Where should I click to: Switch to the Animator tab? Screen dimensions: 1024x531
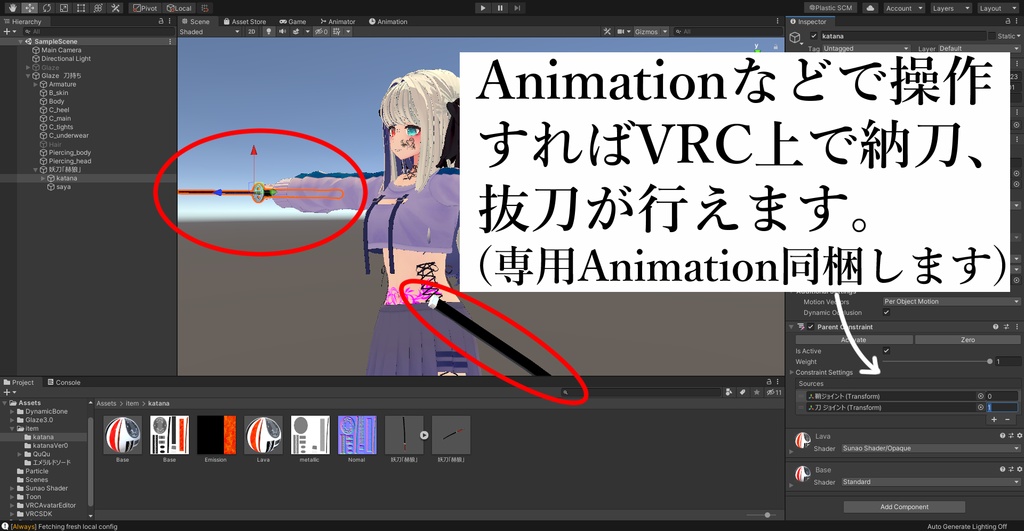pos(338,22)
